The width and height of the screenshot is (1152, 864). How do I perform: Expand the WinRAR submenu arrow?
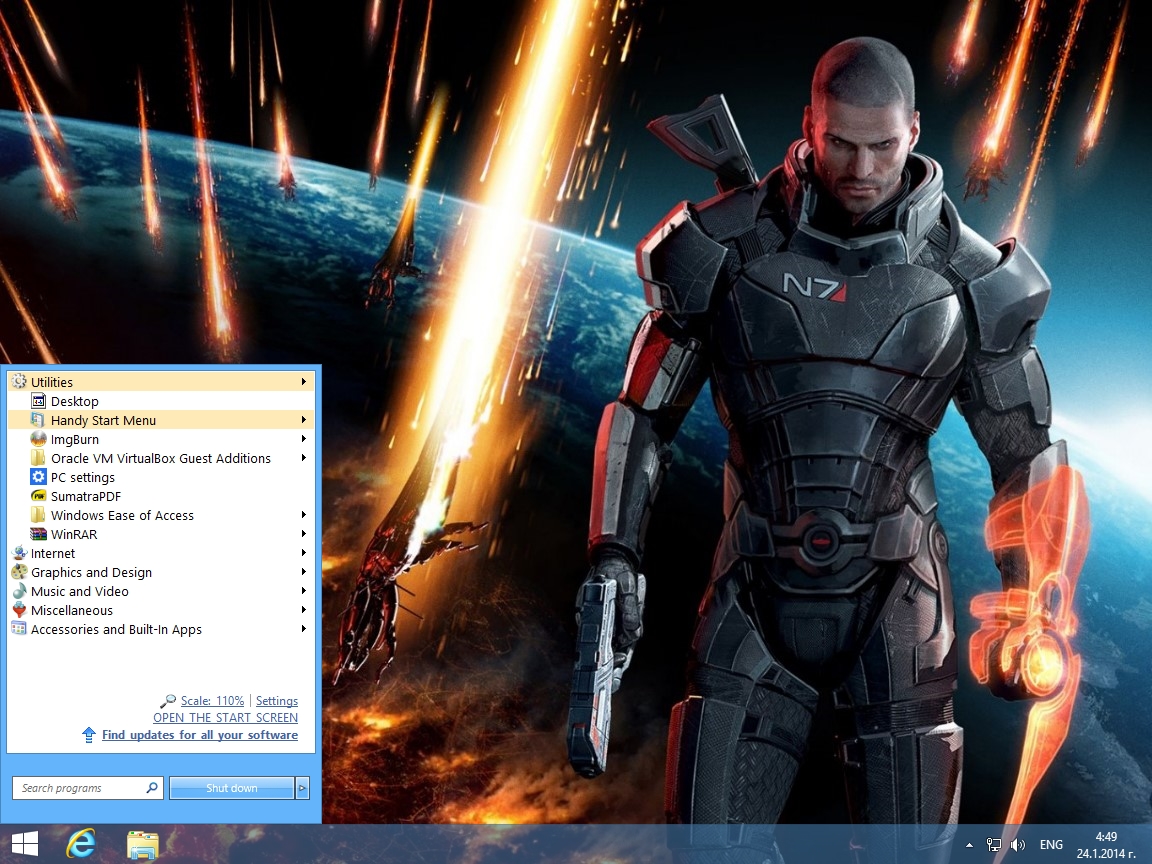303,534
